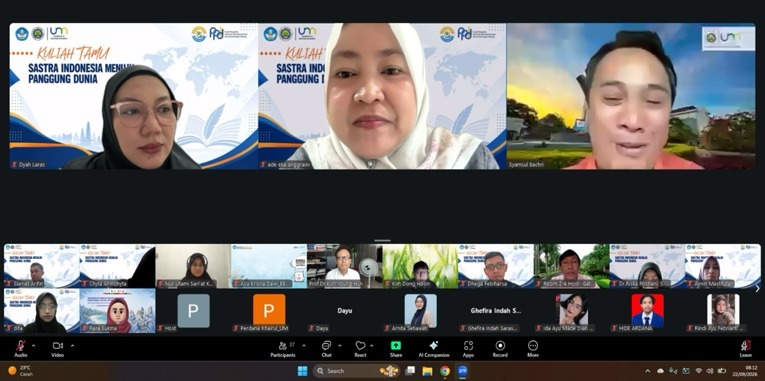Image resolution: width=765 pixels, height=381 pixels.
Task: Open the More options menu
Action: point(533,348)
